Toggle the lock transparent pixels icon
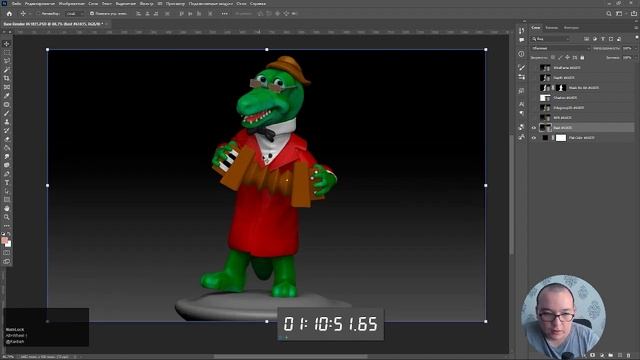The image size is (640, 360). 553,58
